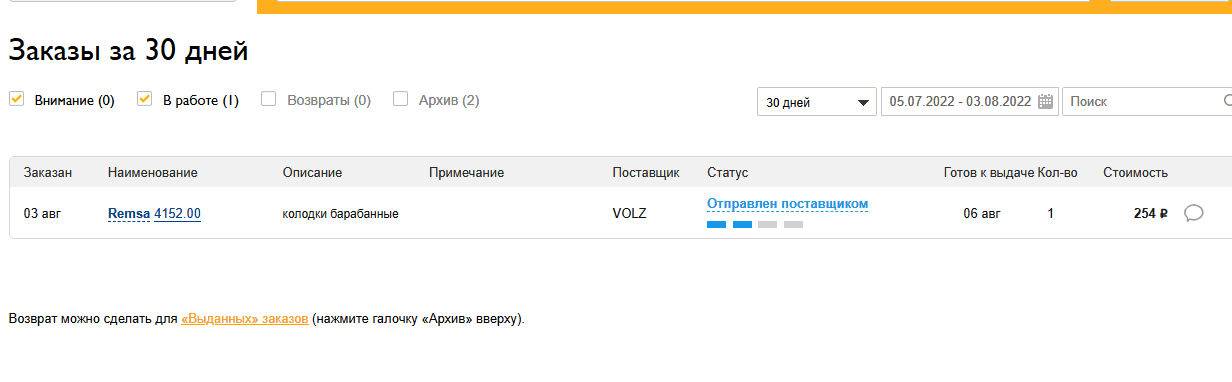Click the Отправлен поставщиком status link
Image resolution: width=1232 pixels, height=382 pixels.
787,204
